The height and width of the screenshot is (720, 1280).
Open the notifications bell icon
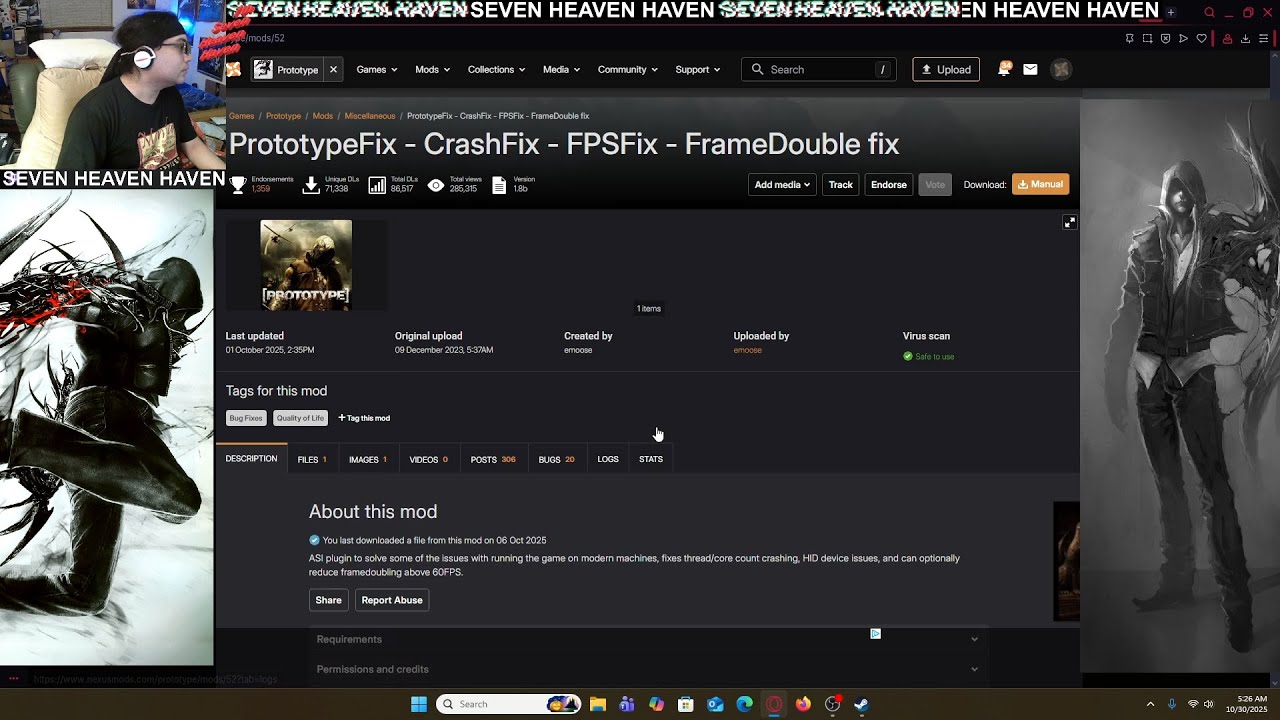[1004, 69]
